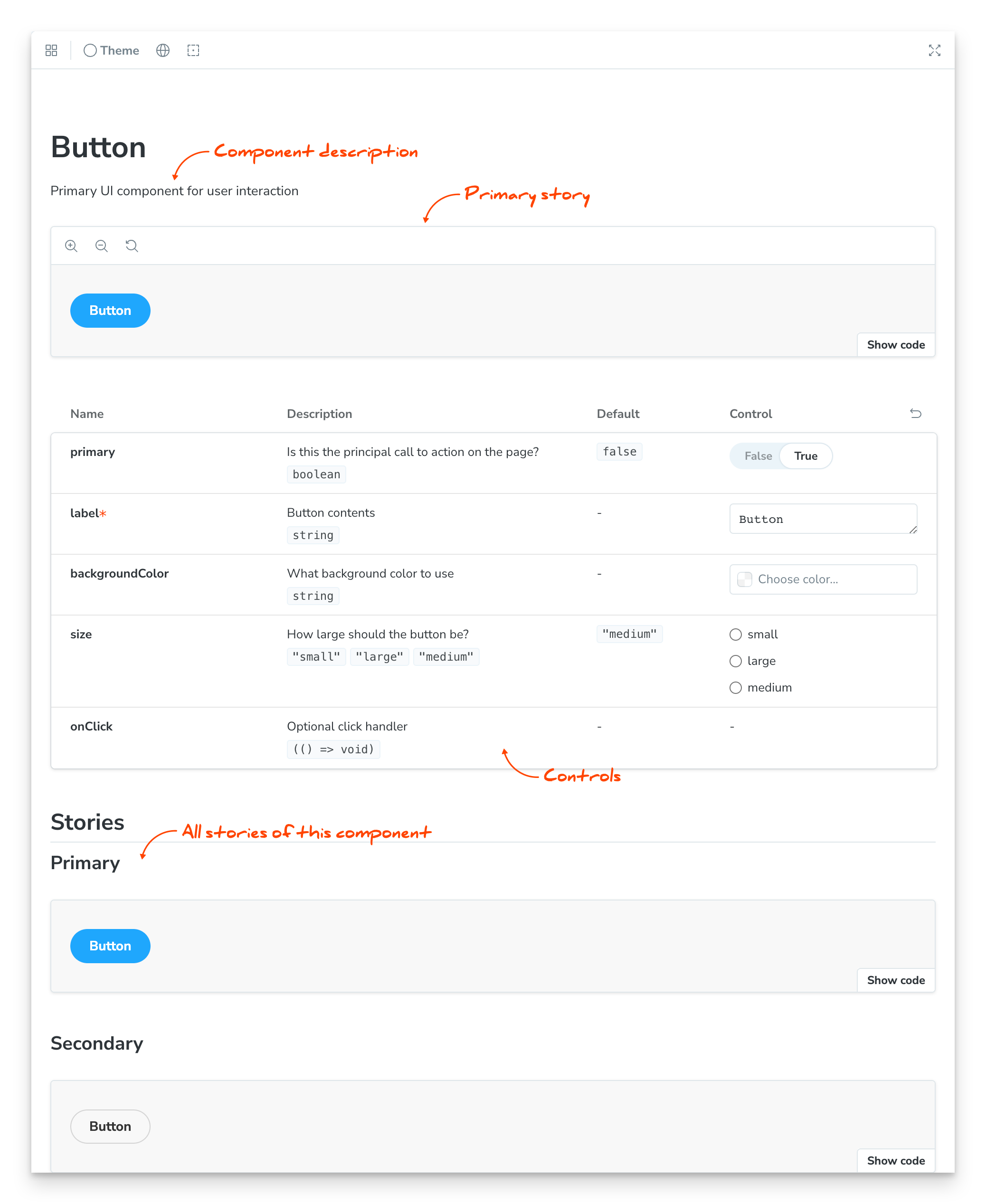Select the medium size option
This screenshot has width=986, height=1204.
[x=736, y=687]
